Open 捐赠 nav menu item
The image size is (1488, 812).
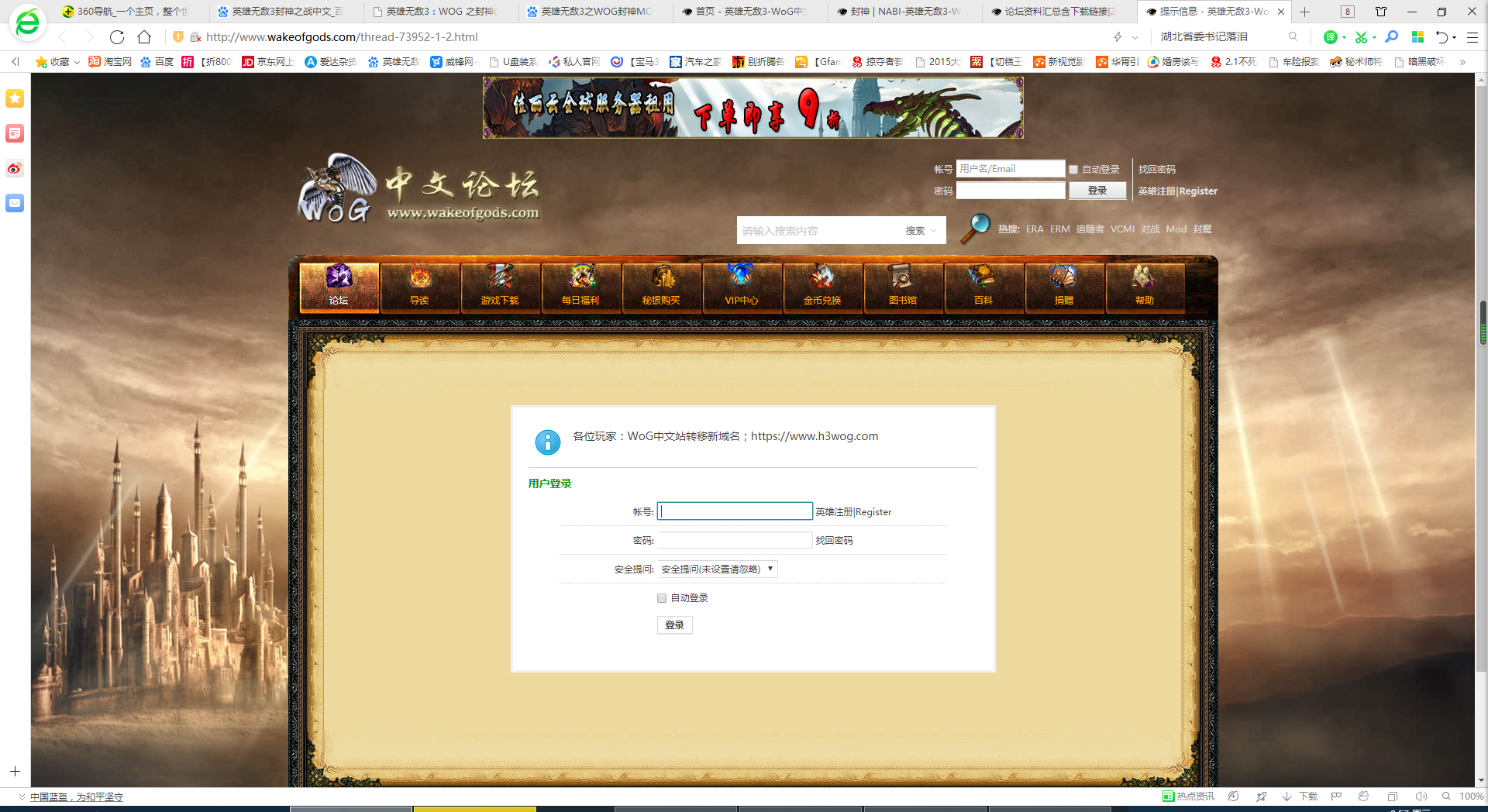(1064, 287)
